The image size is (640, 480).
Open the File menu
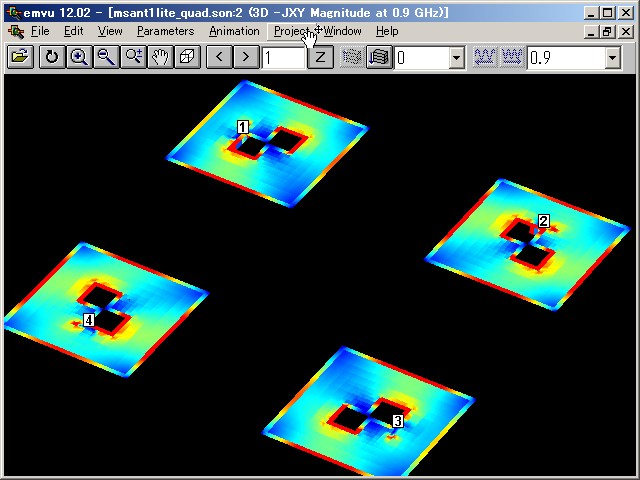(40, 31)
